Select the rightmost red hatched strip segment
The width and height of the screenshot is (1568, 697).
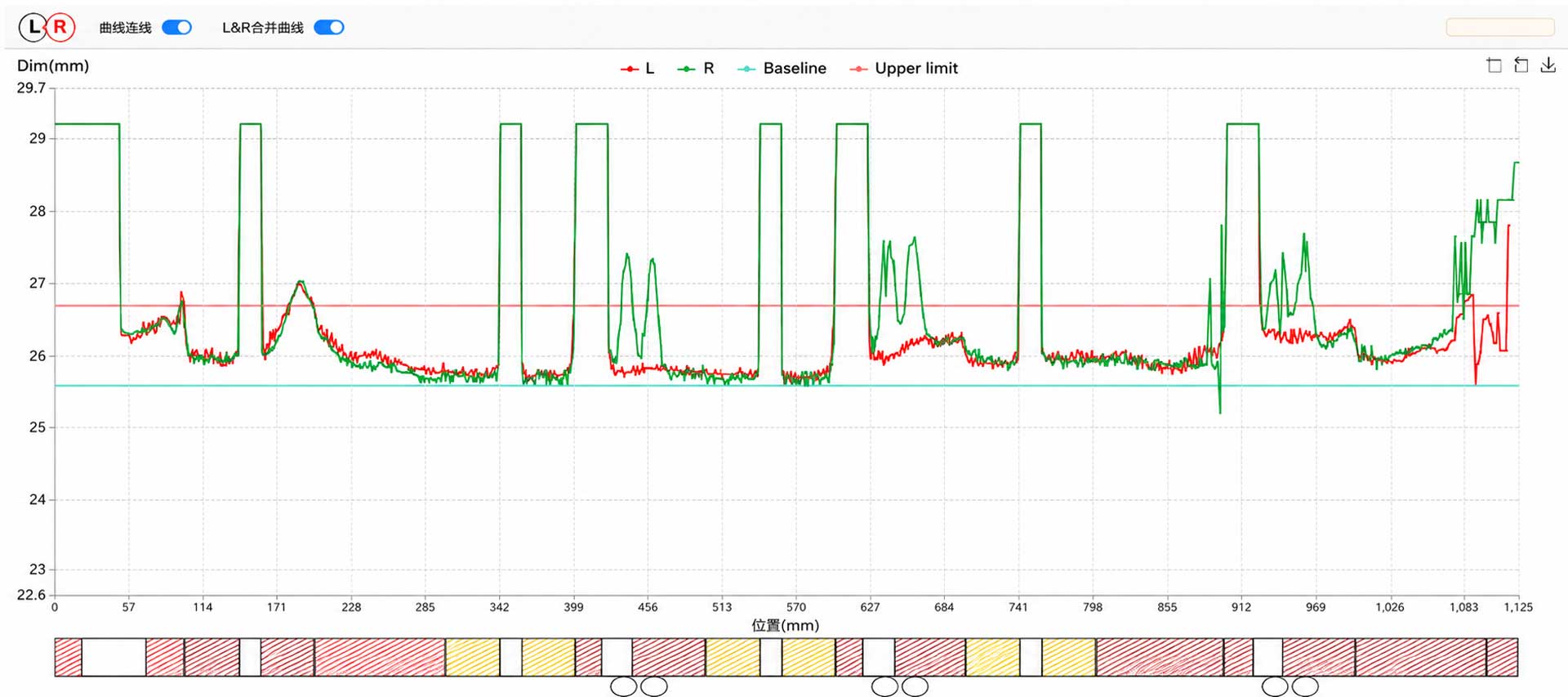tap(1502, 657)
